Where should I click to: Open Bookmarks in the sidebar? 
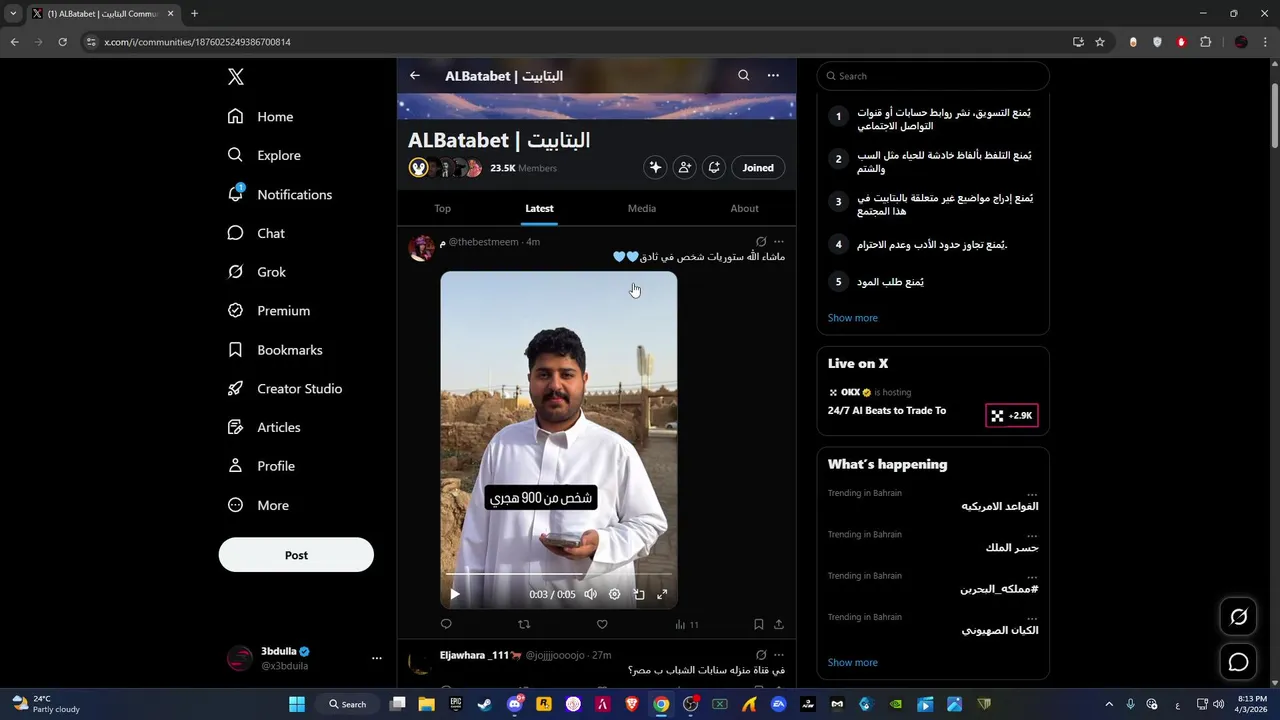pyautogui.click(x=275, y=350)
